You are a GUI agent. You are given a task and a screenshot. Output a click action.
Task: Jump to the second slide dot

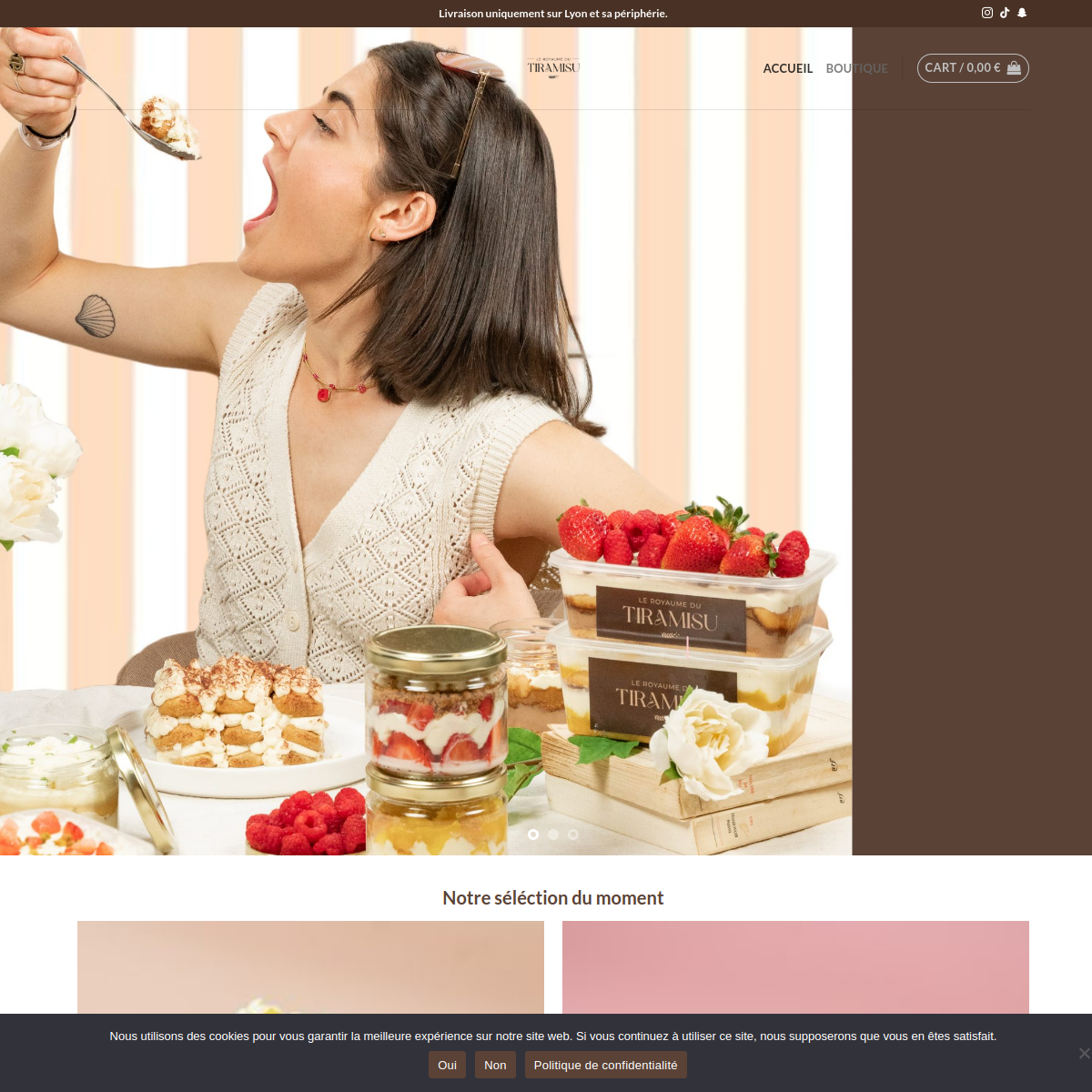tap(553, 834)
